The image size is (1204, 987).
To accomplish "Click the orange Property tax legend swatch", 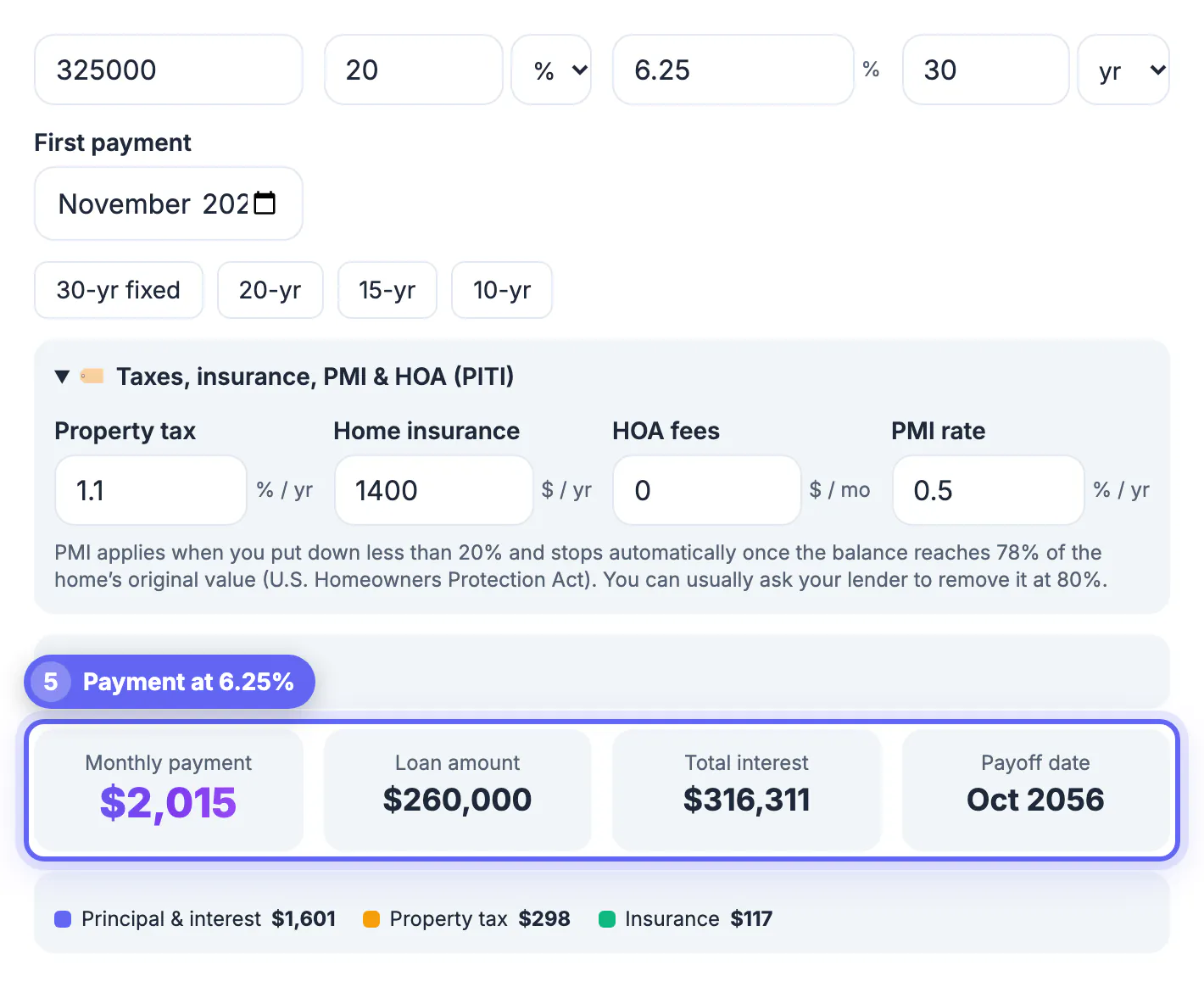I will pos(371,919).
